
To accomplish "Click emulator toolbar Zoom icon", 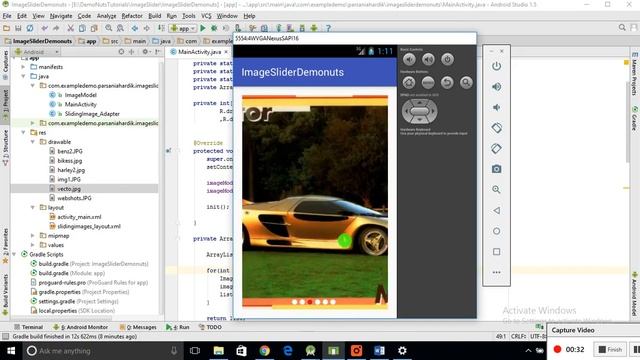I will pos(496,189).
